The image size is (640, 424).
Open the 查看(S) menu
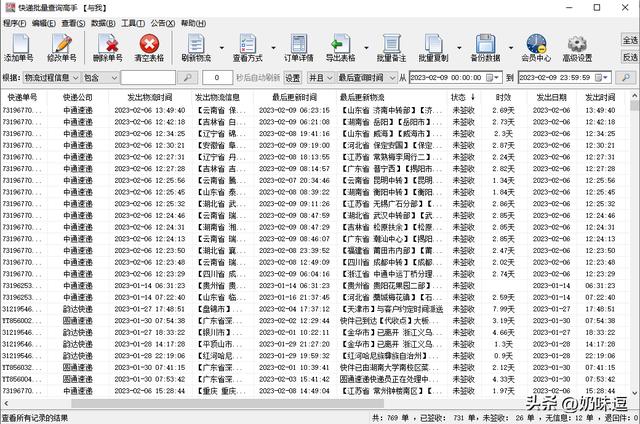(x=73, y=23)
